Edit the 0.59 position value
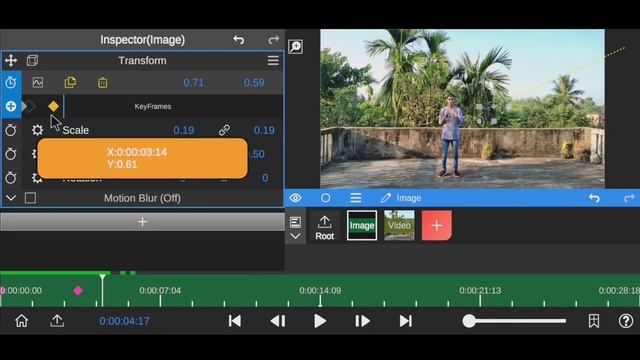Screen dimensions: 640x360 (x=254, y=83)
